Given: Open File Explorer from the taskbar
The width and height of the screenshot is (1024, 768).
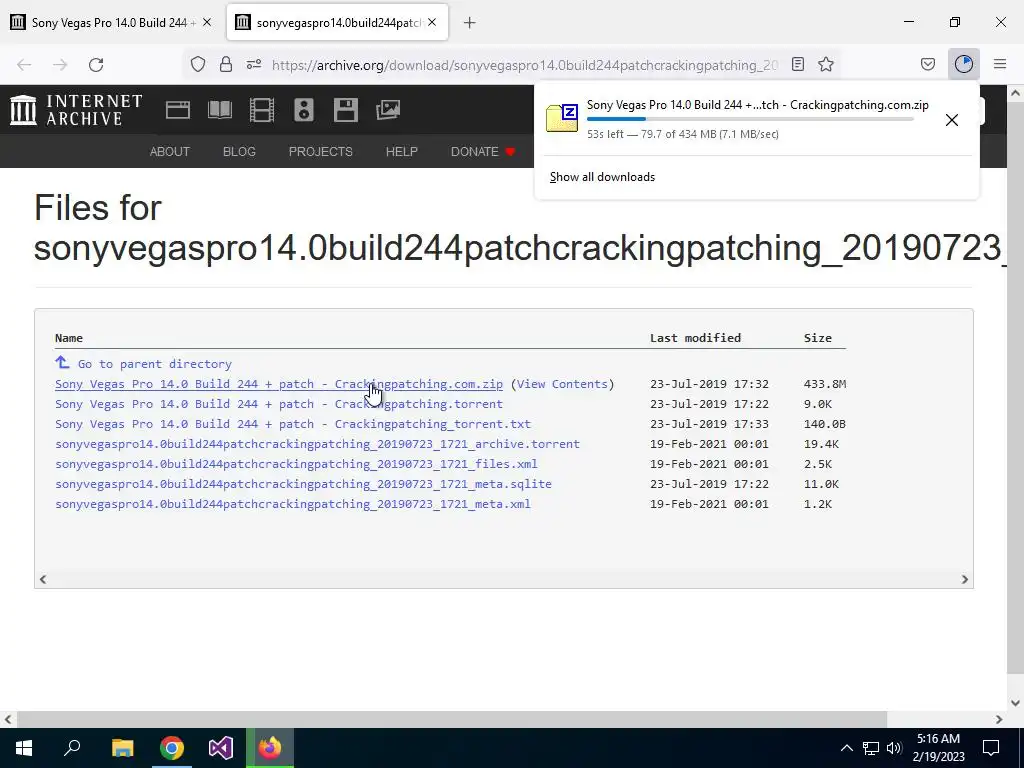Looking at the screenshot, I should point(122,748).
